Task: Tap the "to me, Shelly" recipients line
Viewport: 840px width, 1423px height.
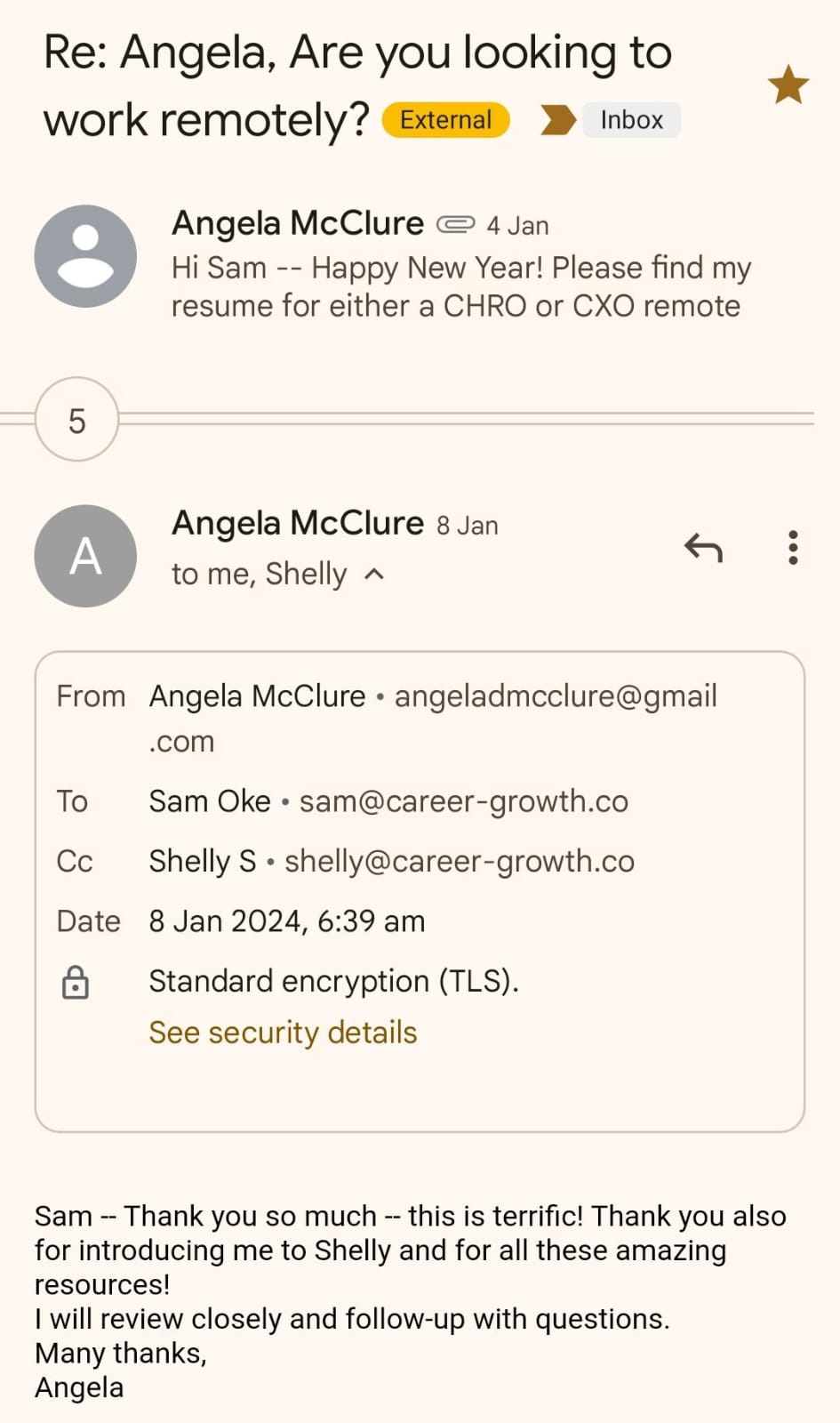Action: click(x=259, y=575)
